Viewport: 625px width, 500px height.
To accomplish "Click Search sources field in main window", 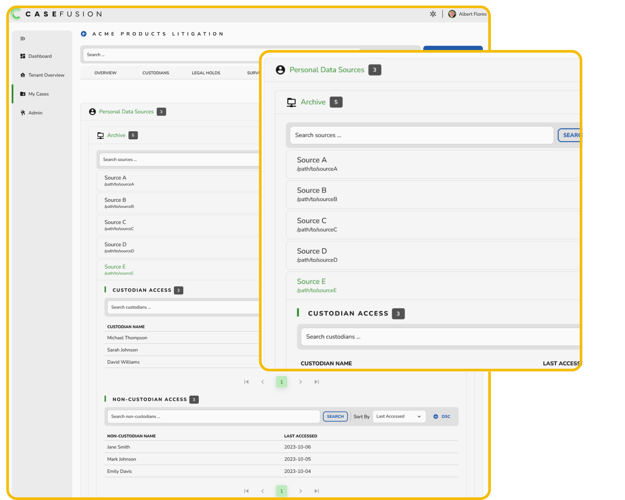I will coord(179,160).
